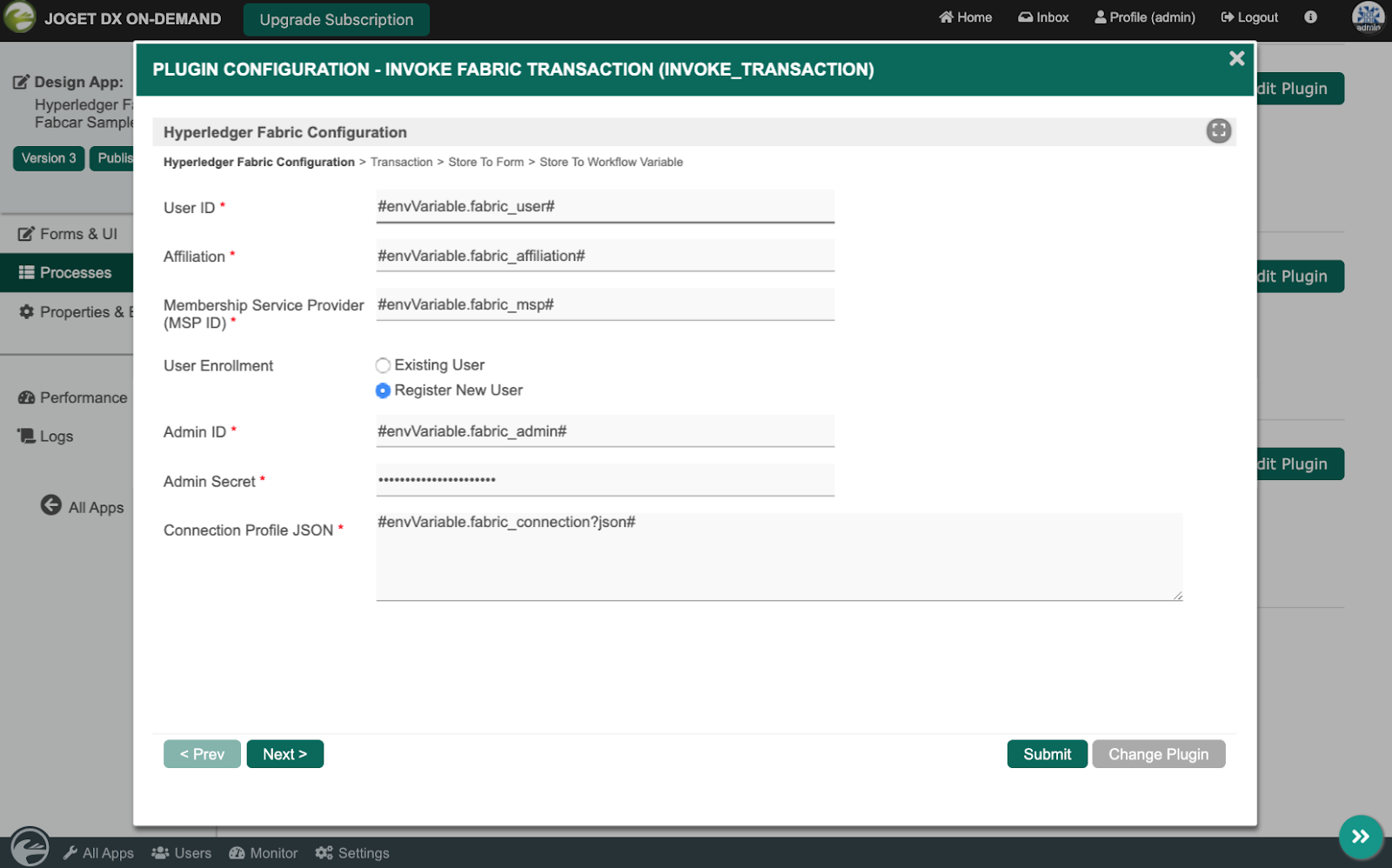Go back to All Apps in sidebar

[x=83, y=506]
